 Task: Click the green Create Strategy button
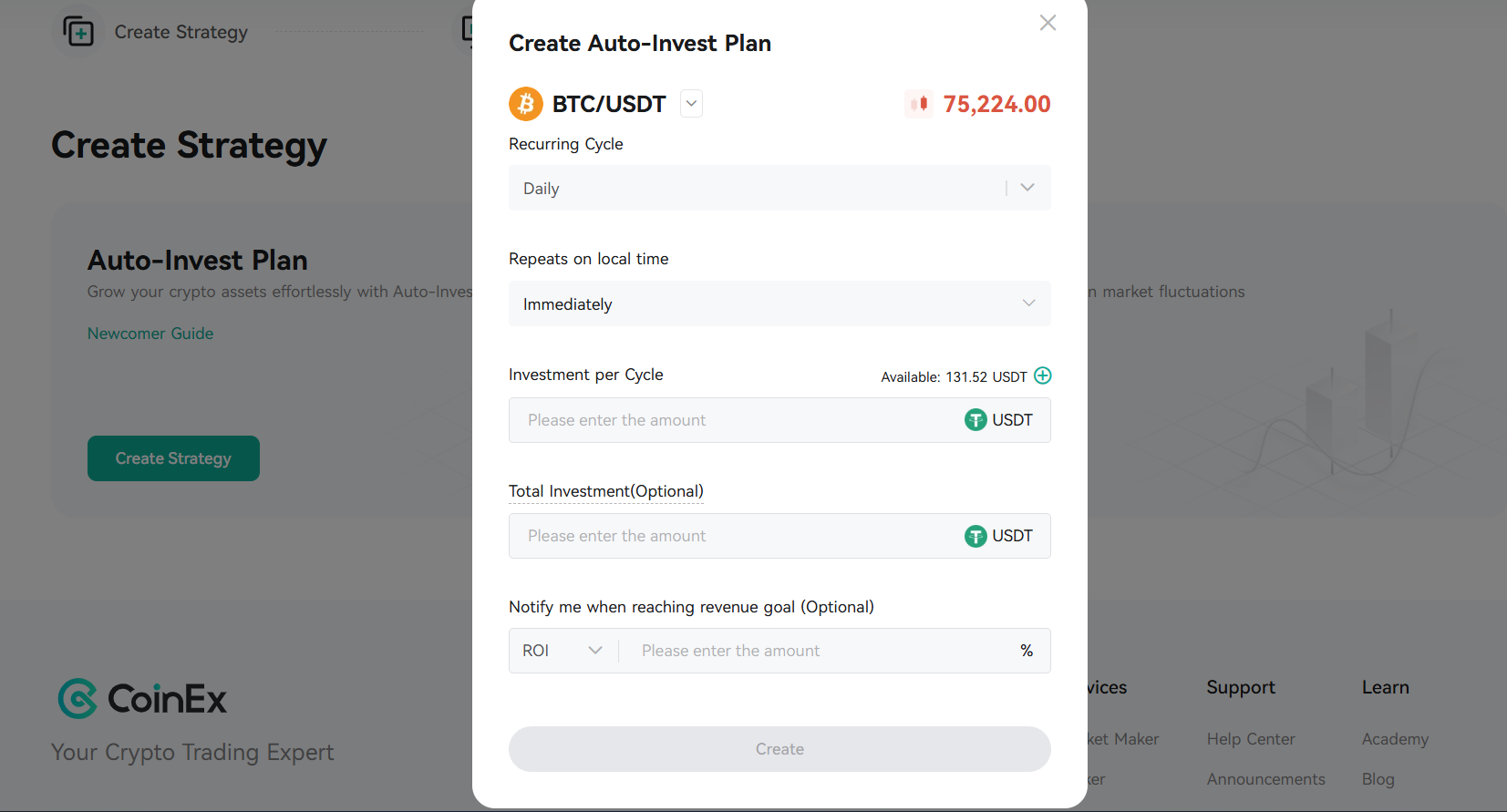pos(173,458)
